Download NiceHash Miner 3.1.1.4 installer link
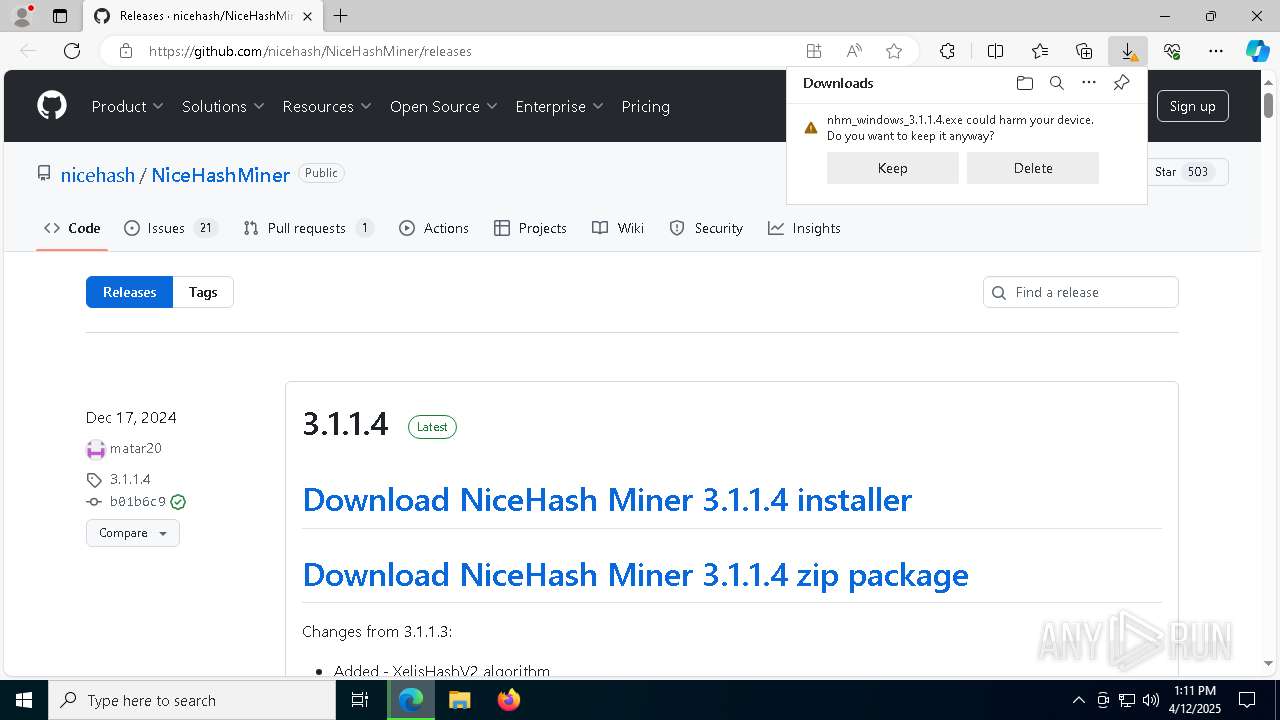 click(x=607, y=499)
